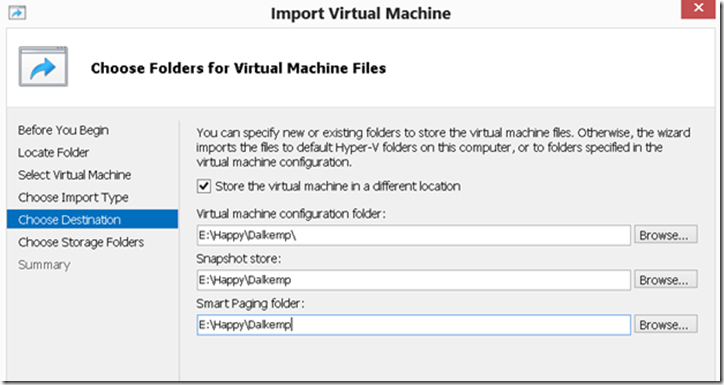
Task: Focus the virtual machine configuration folder path field
Action: (413, 235)
